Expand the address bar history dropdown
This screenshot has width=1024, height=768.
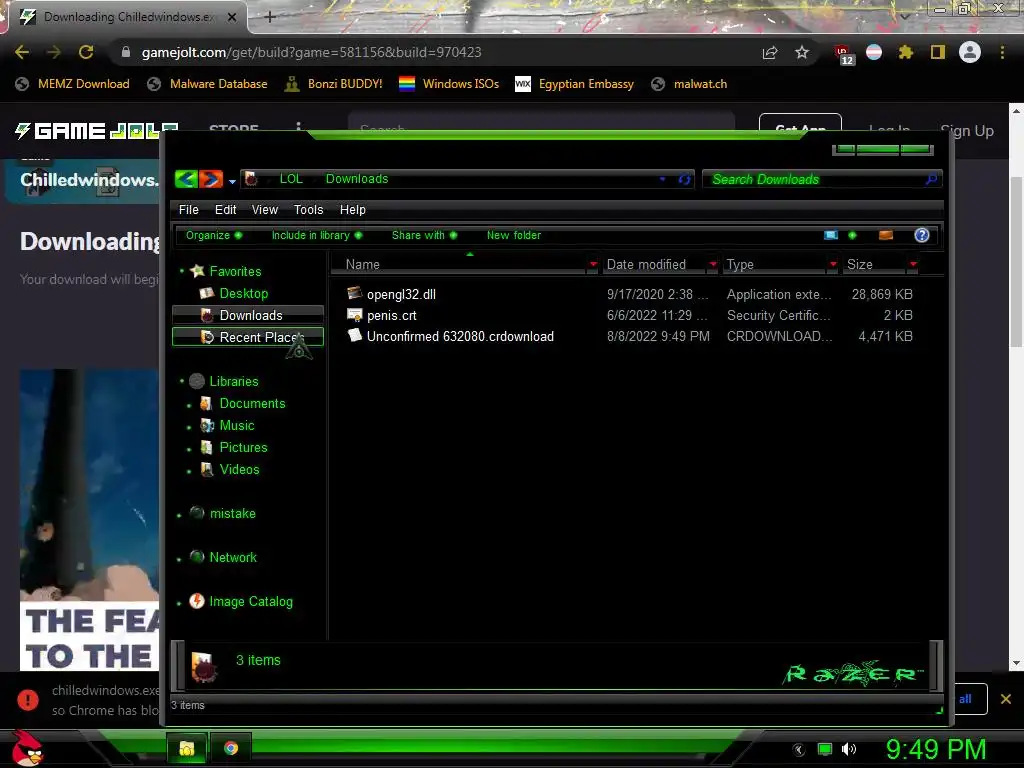tap(662, 179)
